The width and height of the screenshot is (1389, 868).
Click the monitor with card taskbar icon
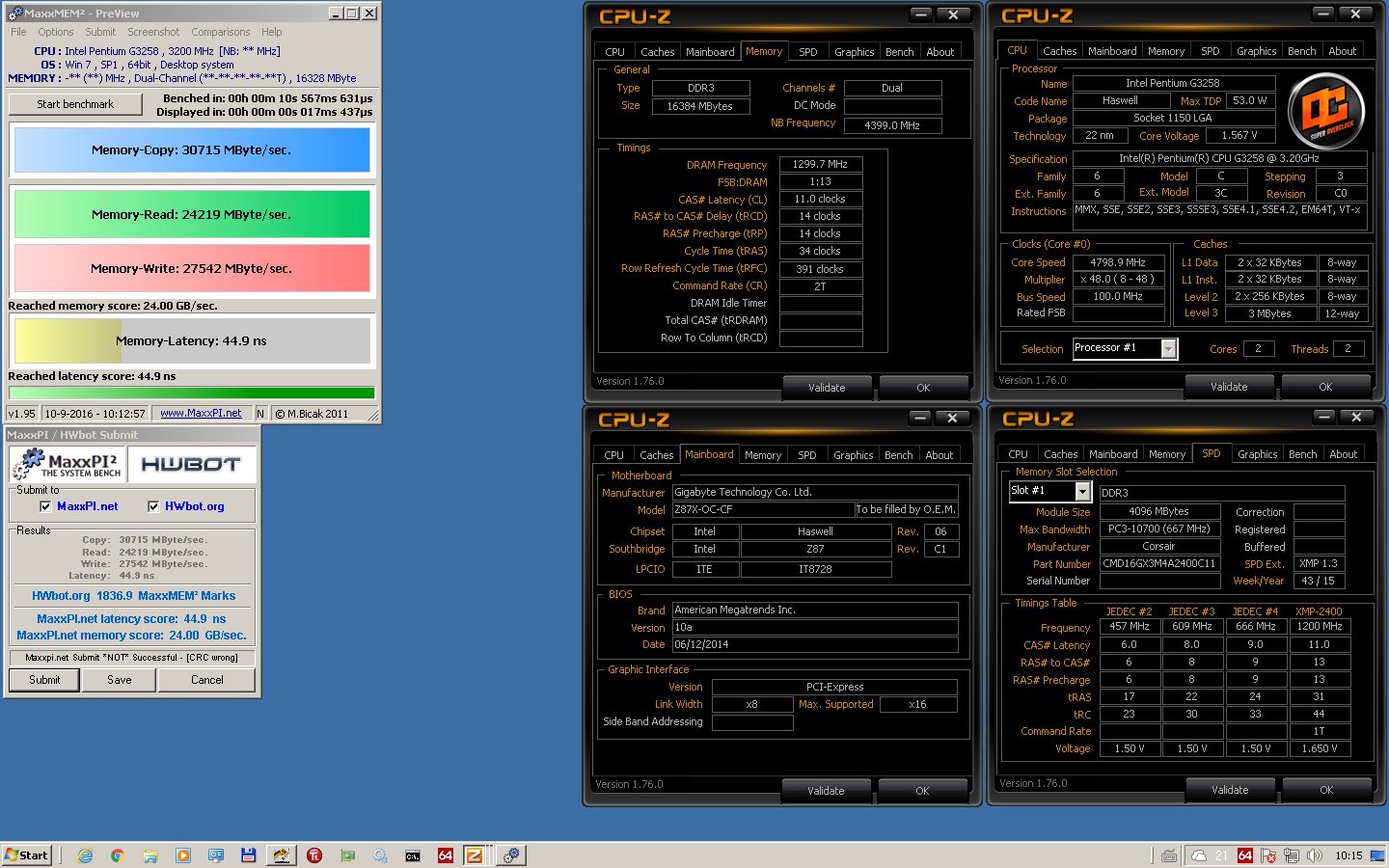216,854
